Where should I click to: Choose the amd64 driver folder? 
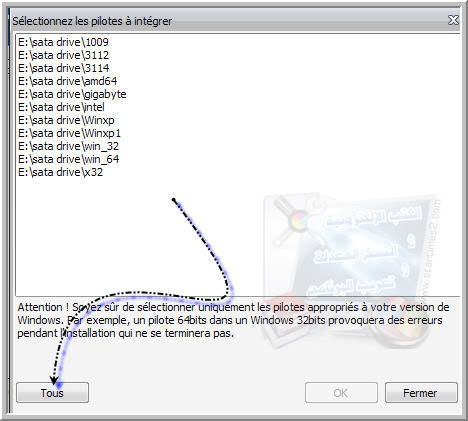point(68,81)
